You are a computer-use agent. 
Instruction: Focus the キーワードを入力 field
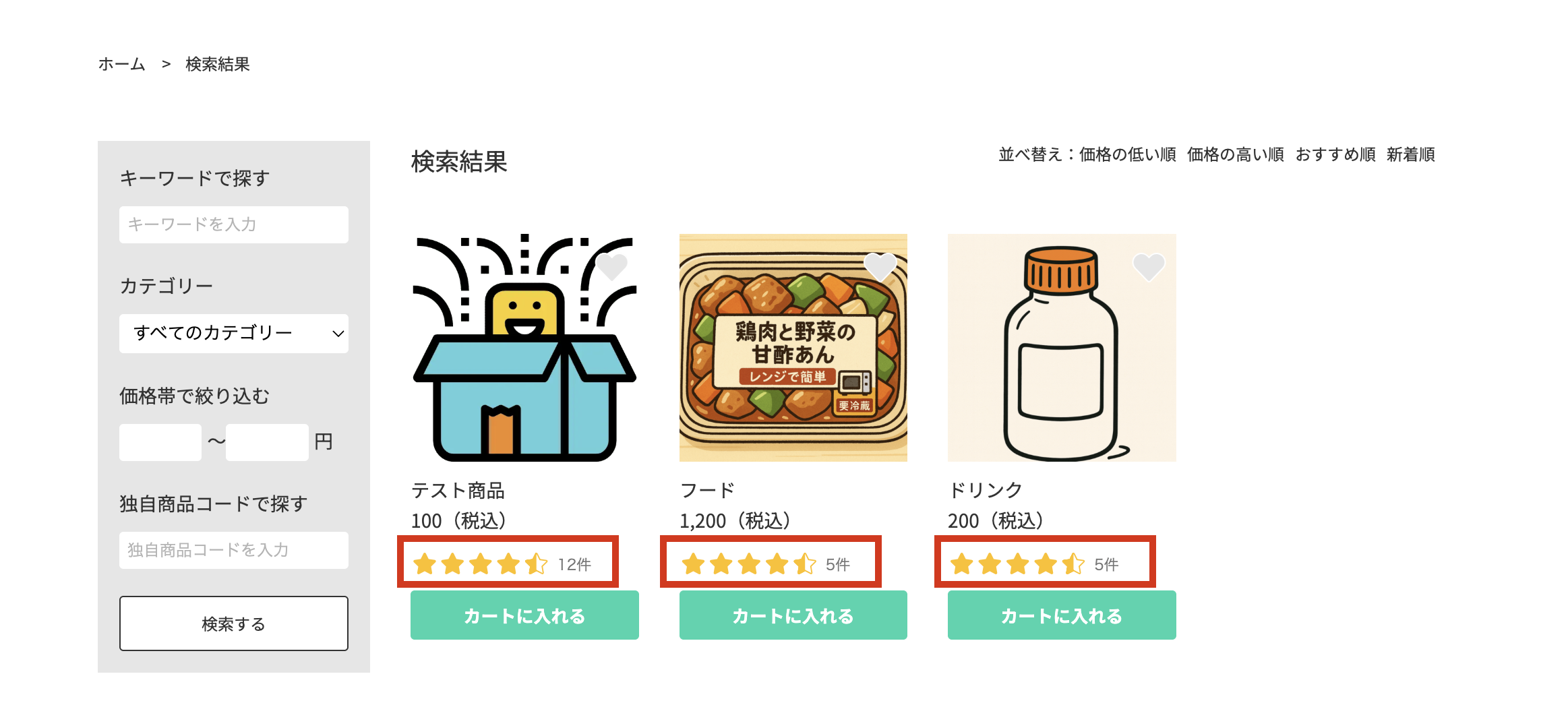[233, 224]
